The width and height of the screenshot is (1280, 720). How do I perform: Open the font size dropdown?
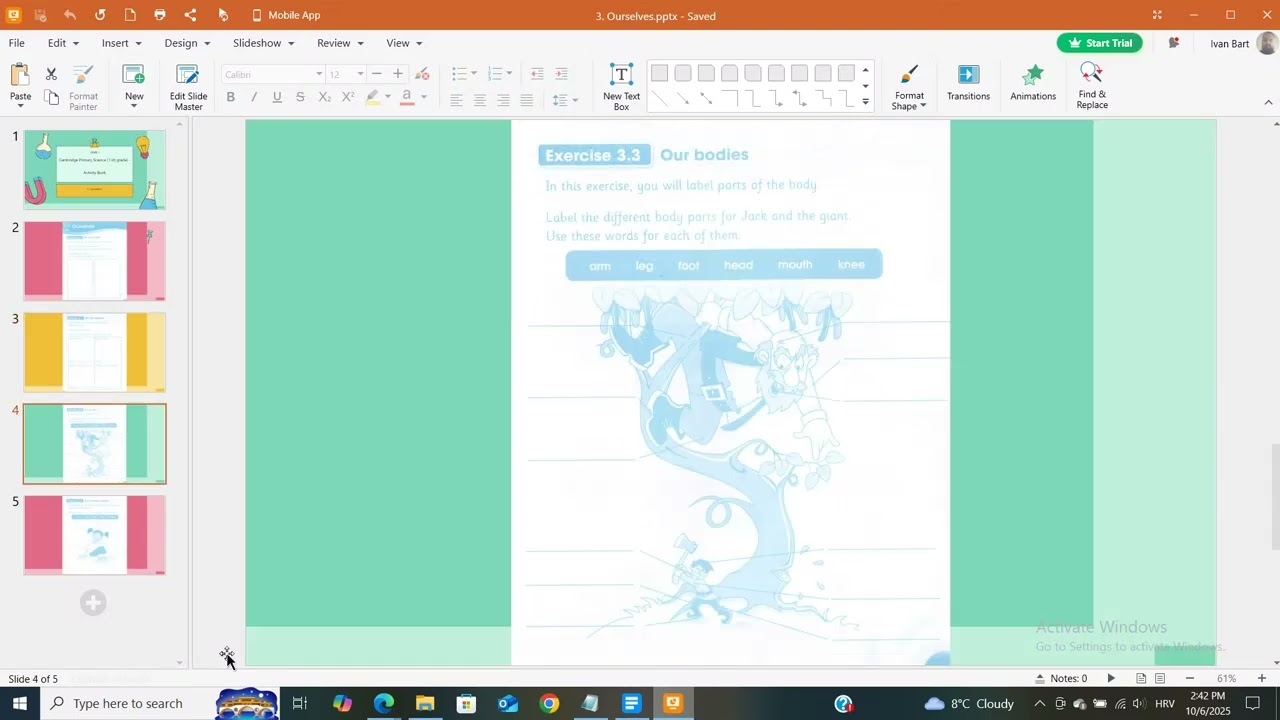pyautogui.click(x=360, y=74)
